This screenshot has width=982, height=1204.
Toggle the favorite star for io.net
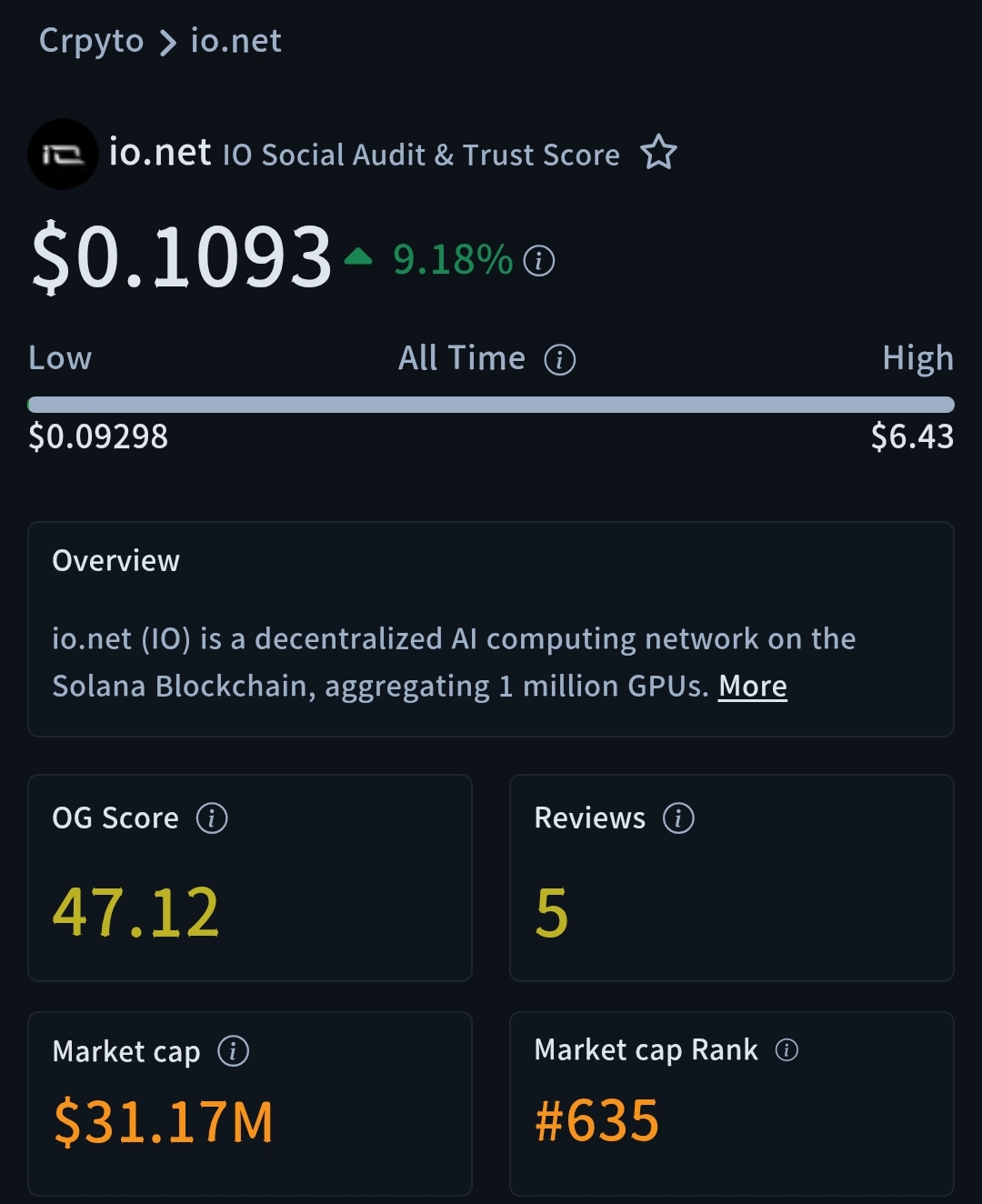coord(658,153)
